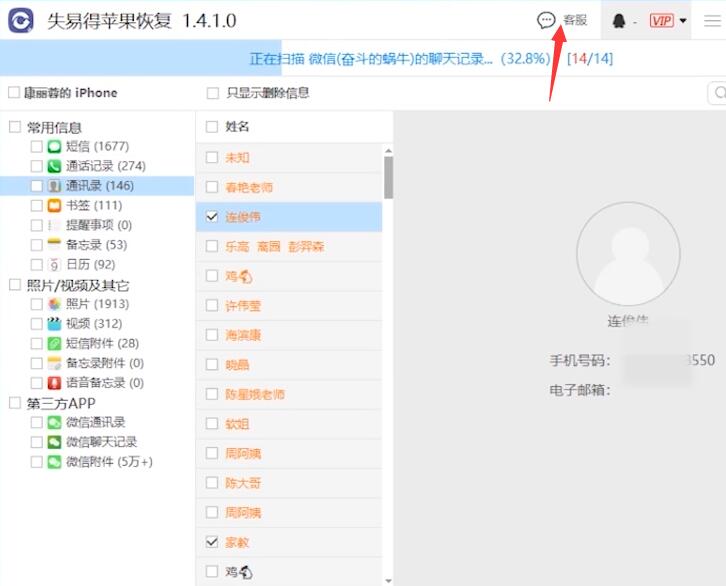
Task: Tick the 第三方APP group checkbox
Action: click(x=15, y=403)
